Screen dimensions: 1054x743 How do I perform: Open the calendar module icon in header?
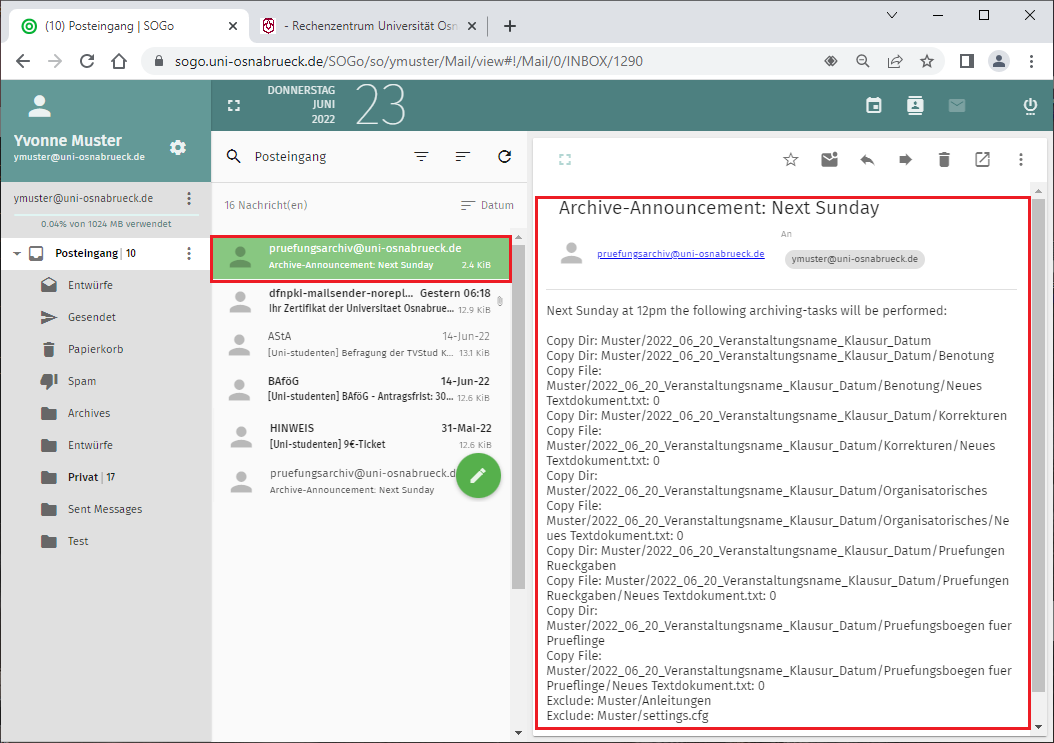point(874,106)
